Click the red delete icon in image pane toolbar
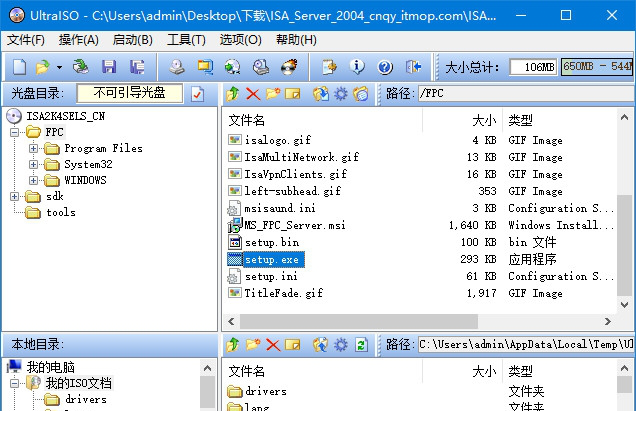Viewport: 636px width, 427px height. (253, 94)
